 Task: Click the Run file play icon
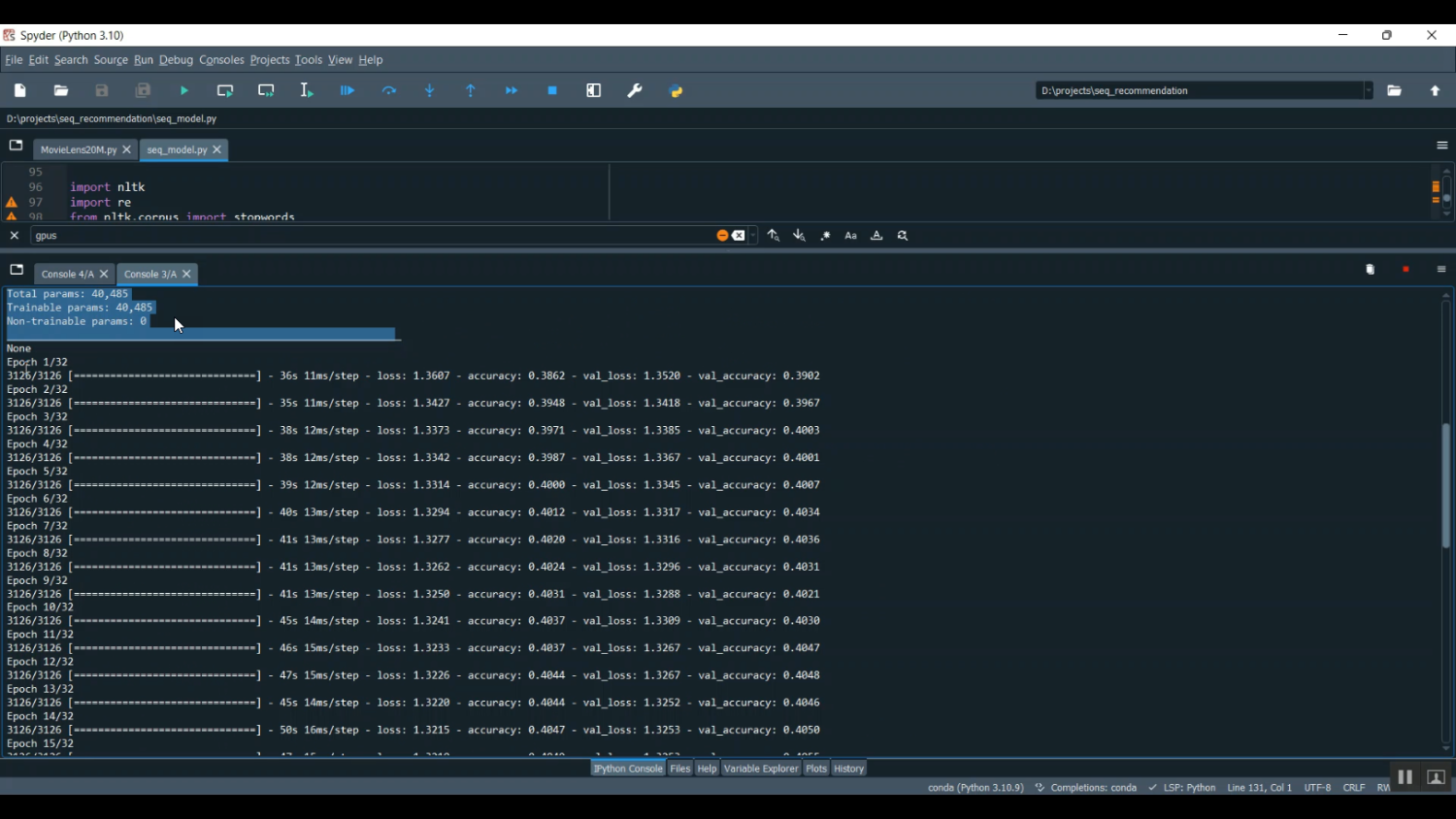coord(184,91)
